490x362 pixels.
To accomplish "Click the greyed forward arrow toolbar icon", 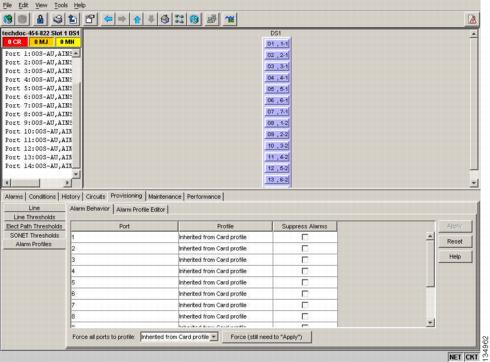I will (122, 19).
